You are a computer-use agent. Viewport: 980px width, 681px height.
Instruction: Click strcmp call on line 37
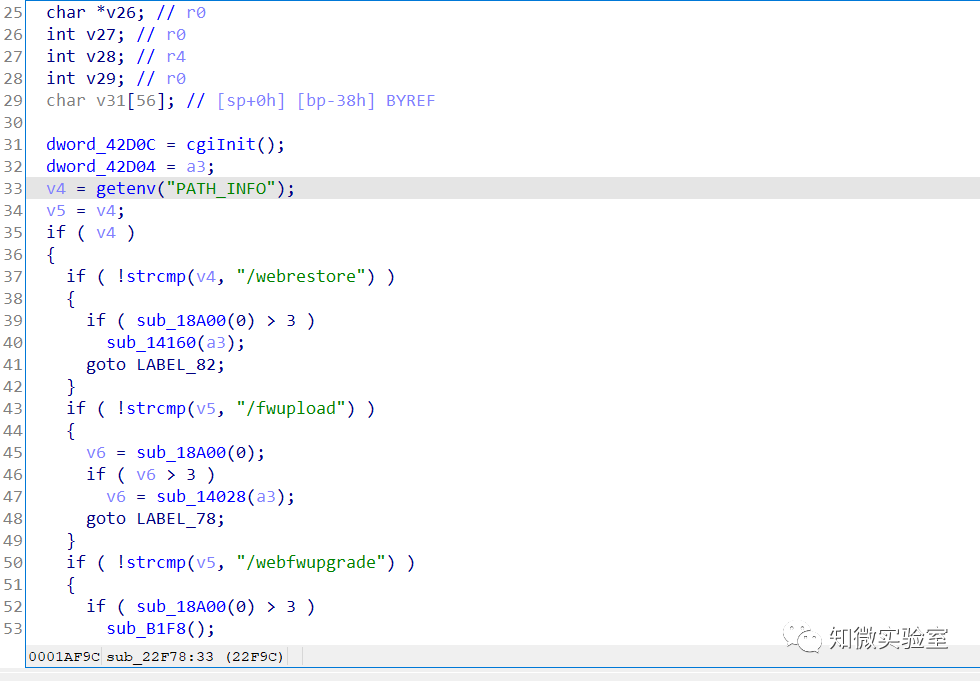pyautogui.click(x=156, y=276)
